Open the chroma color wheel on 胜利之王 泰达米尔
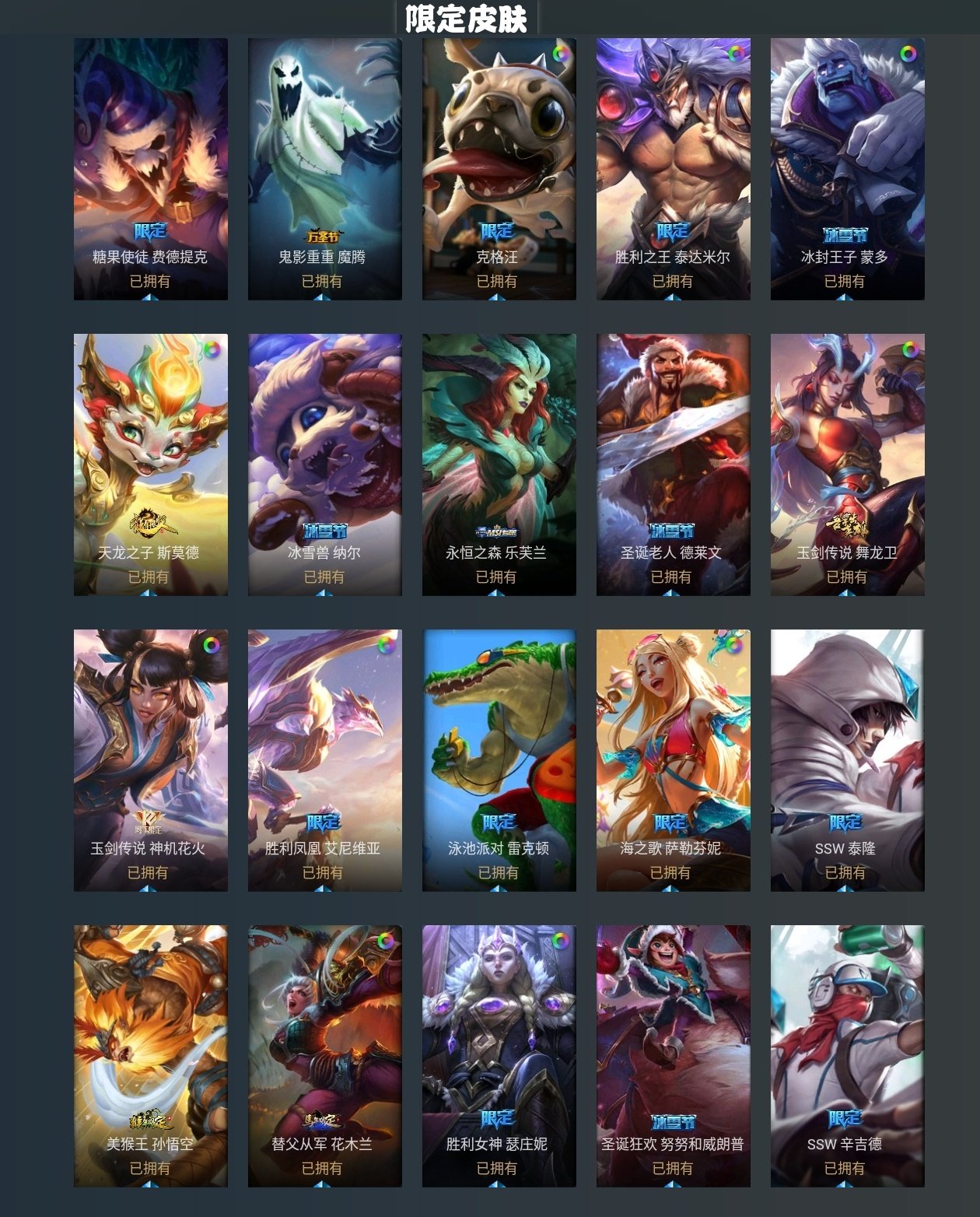 [735, 54]
